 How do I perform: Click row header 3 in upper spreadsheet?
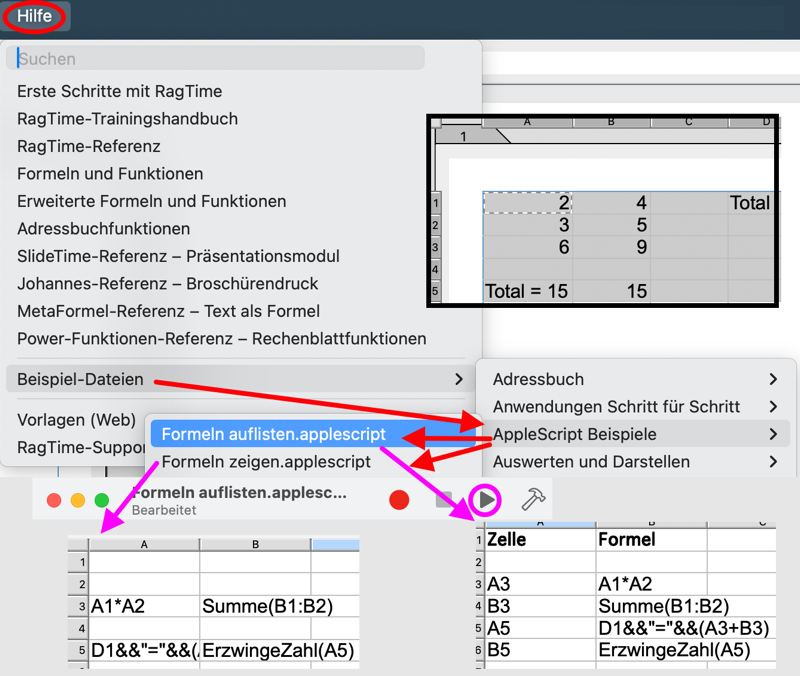click(x=435, y=247)
